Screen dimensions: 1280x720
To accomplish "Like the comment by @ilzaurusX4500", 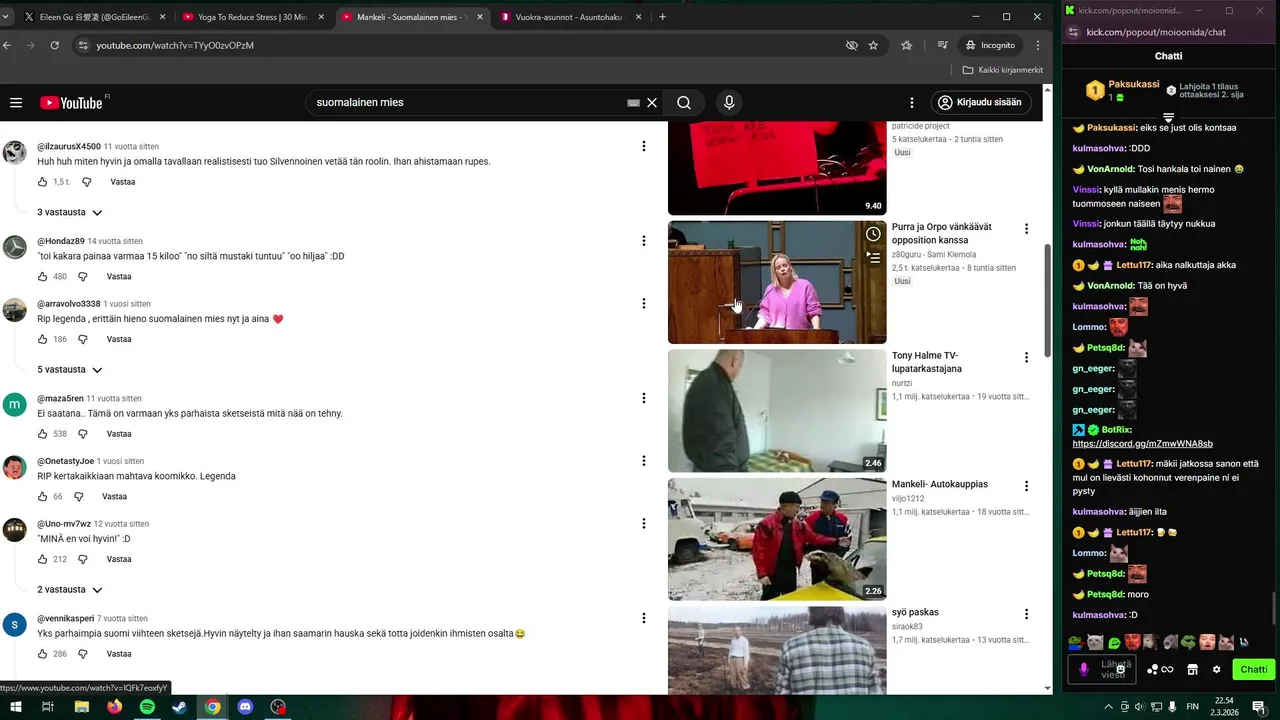I will click(x=42, y=182).
